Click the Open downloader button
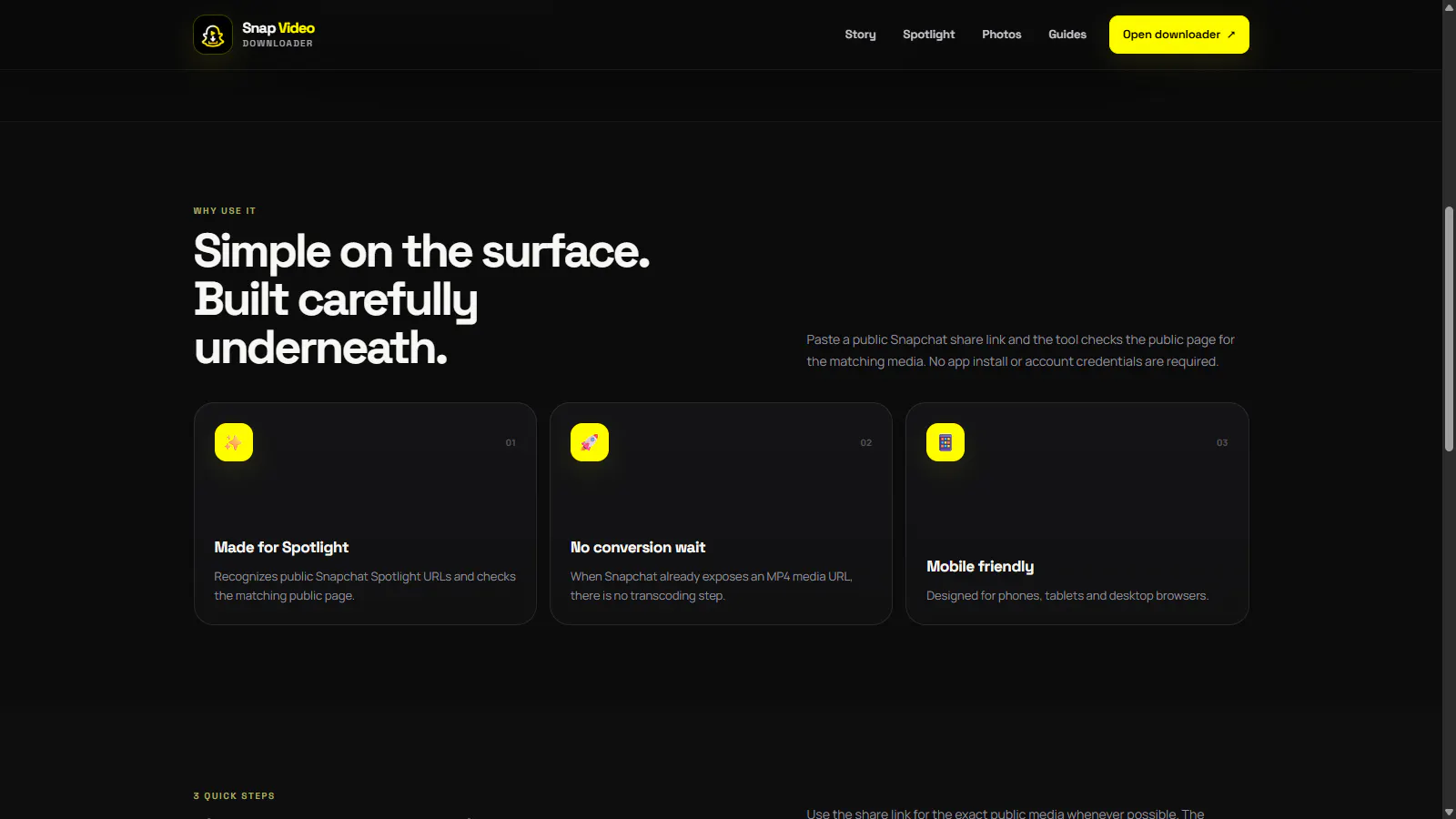 (x=1178, y=35)
